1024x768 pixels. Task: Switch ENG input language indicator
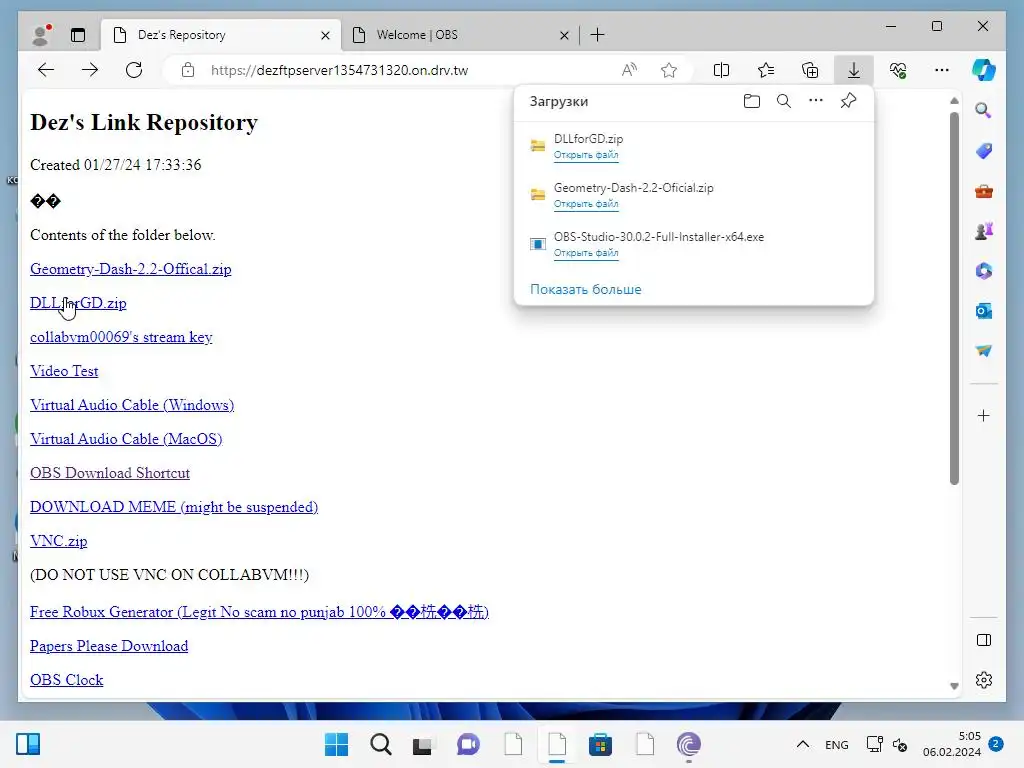pyautogui.click(x=837, y=744)
